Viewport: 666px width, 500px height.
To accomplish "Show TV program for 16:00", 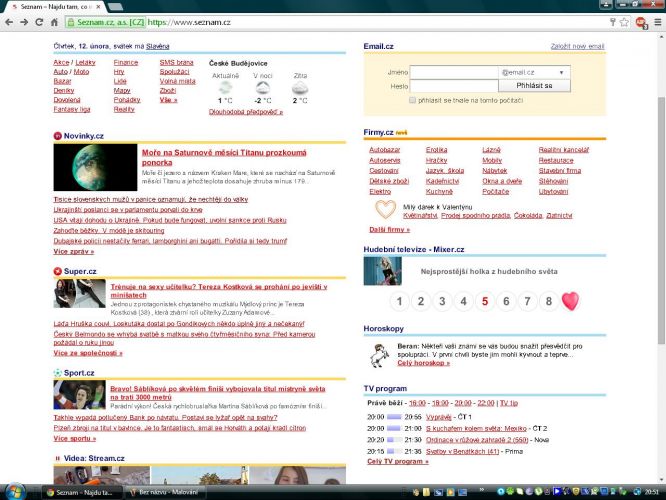I will tap(417, 403).
